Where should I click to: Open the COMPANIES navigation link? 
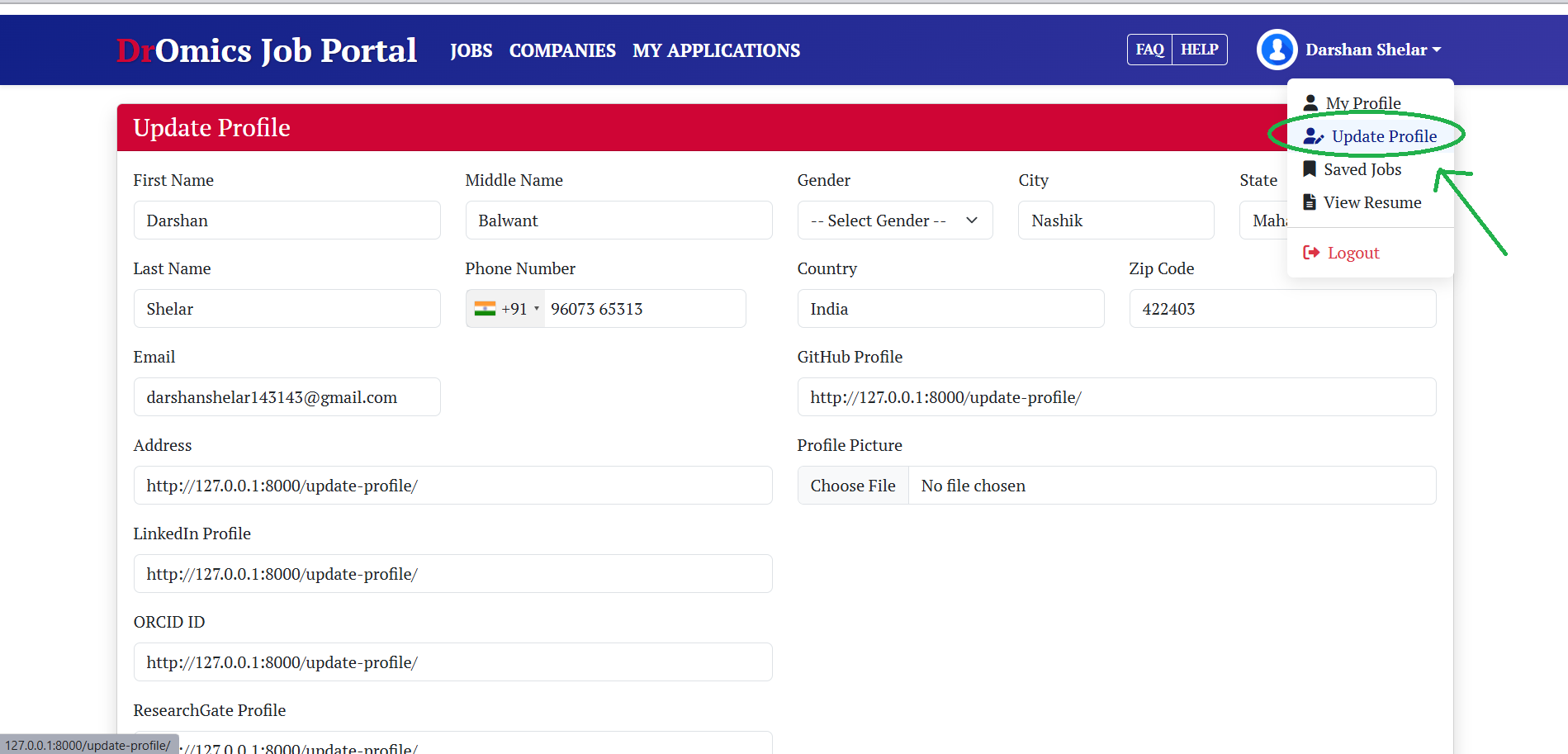tap(562, 50)
